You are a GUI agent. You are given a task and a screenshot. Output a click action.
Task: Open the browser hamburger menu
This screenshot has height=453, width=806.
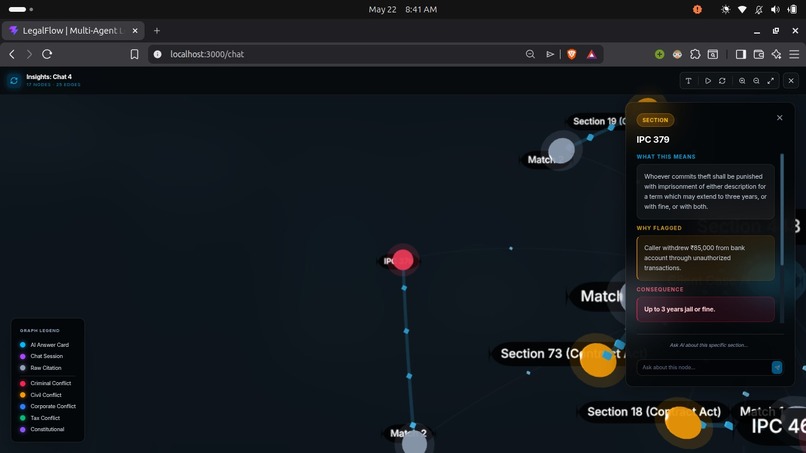(794, 54)
